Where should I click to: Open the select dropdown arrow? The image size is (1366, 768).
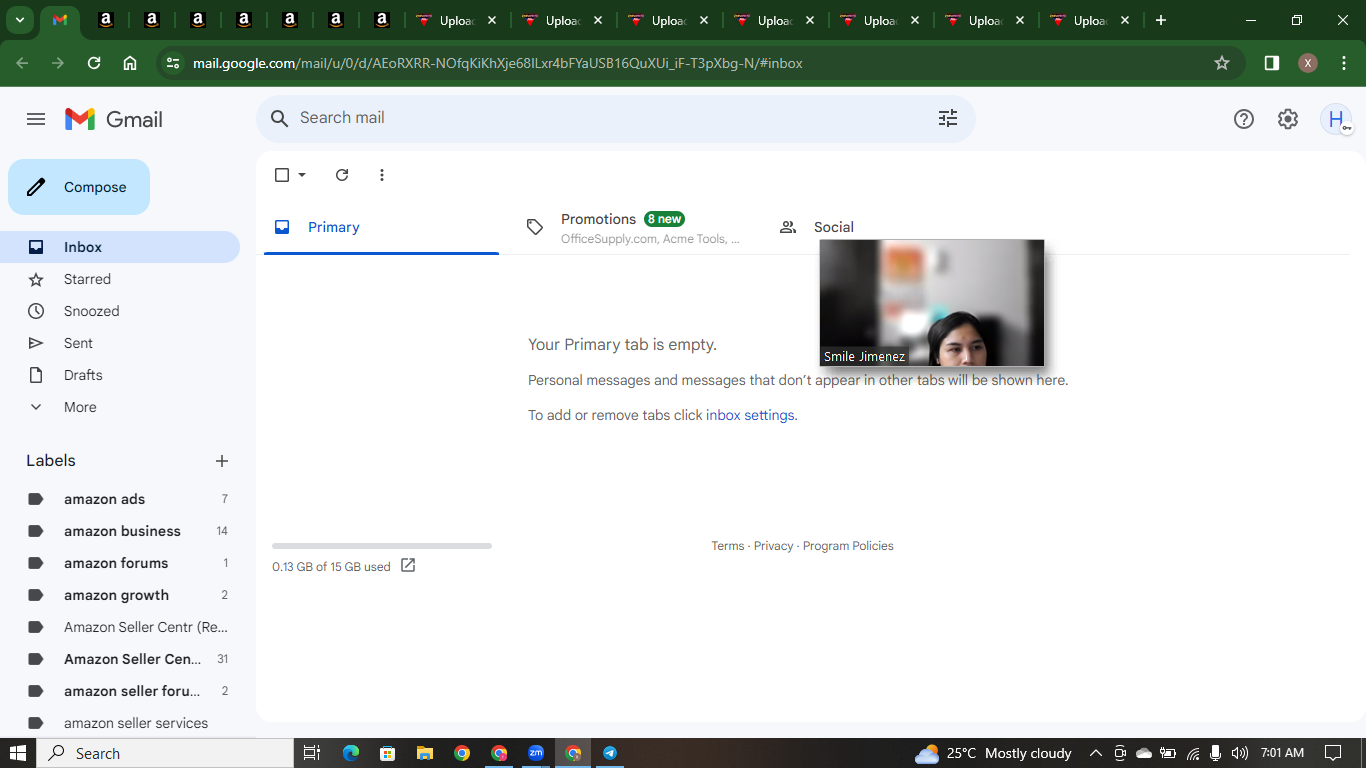click(302, 175)
